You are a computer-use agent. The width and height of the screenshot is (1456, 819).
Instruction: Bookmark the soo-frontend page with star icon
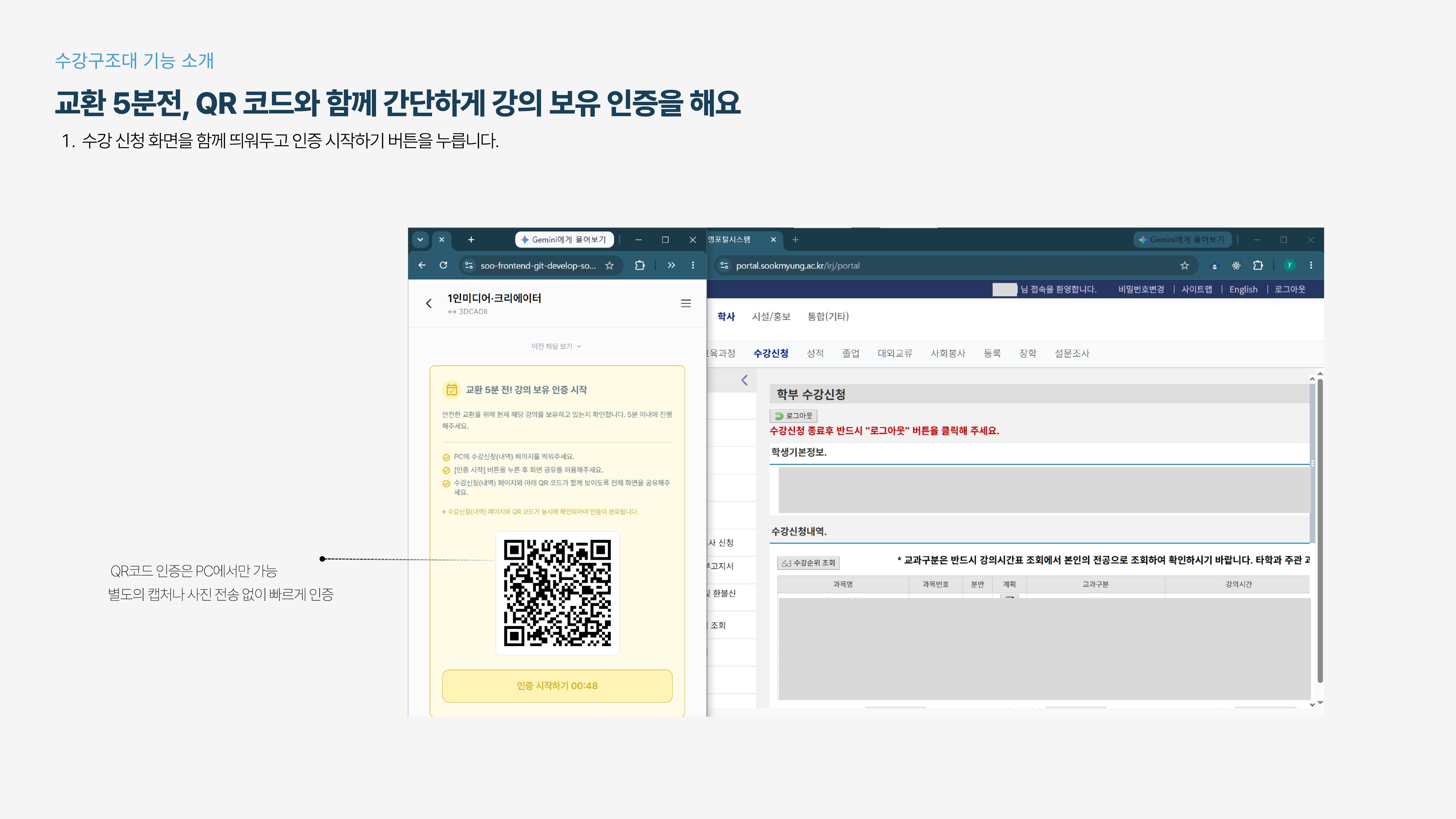coord(609,265)
